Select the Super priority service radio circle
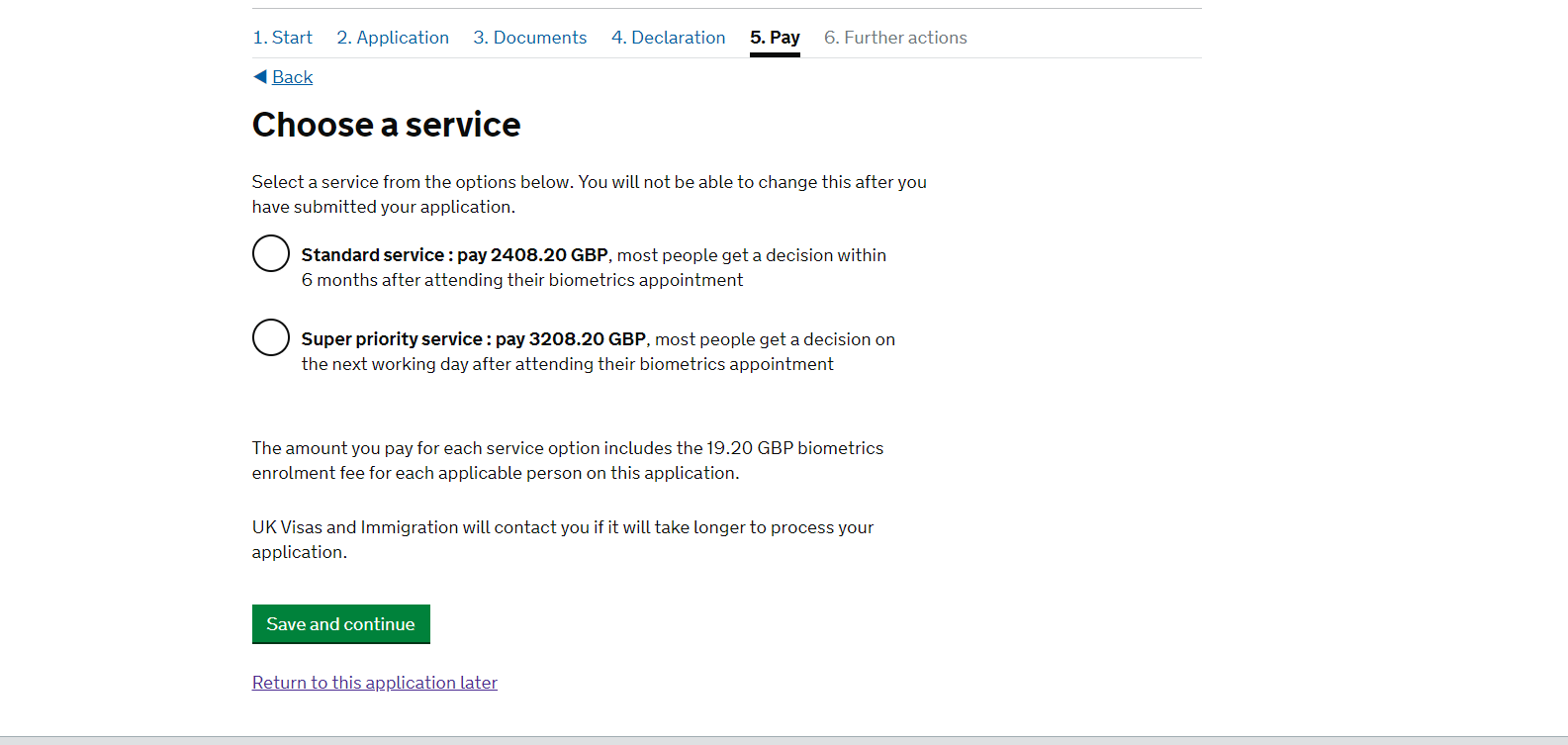This screenshot has height=745, width=1568. point(271,337)
